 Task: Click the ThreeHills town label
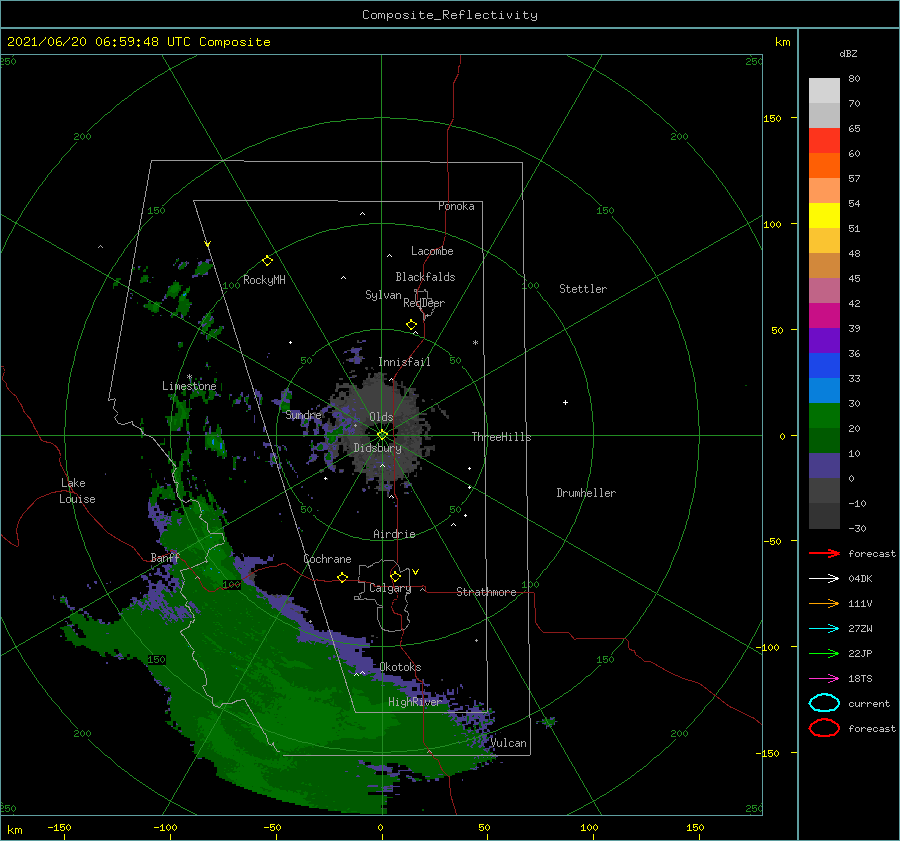[501, 437]
